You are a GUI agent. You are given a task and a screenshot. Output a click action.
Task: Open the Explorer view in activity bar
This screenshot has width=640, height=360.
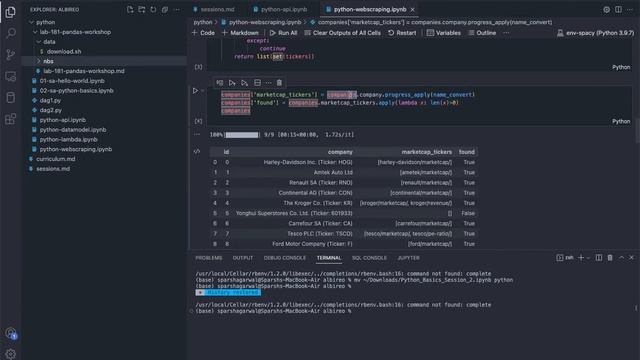(11, 12)
